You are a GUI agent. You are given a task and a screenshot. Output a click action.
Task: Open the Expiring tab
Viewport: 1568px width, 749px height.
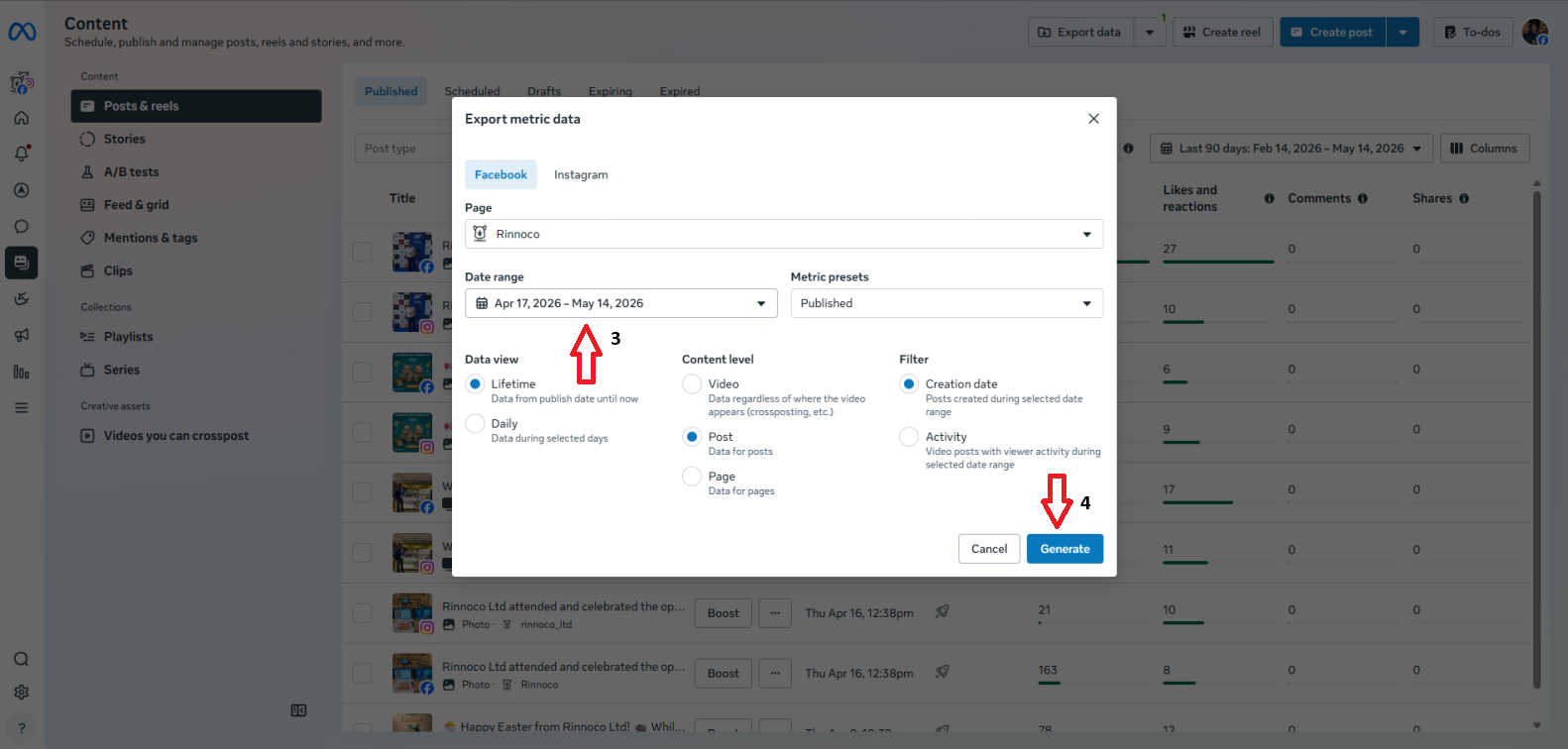tap(611, 91)
